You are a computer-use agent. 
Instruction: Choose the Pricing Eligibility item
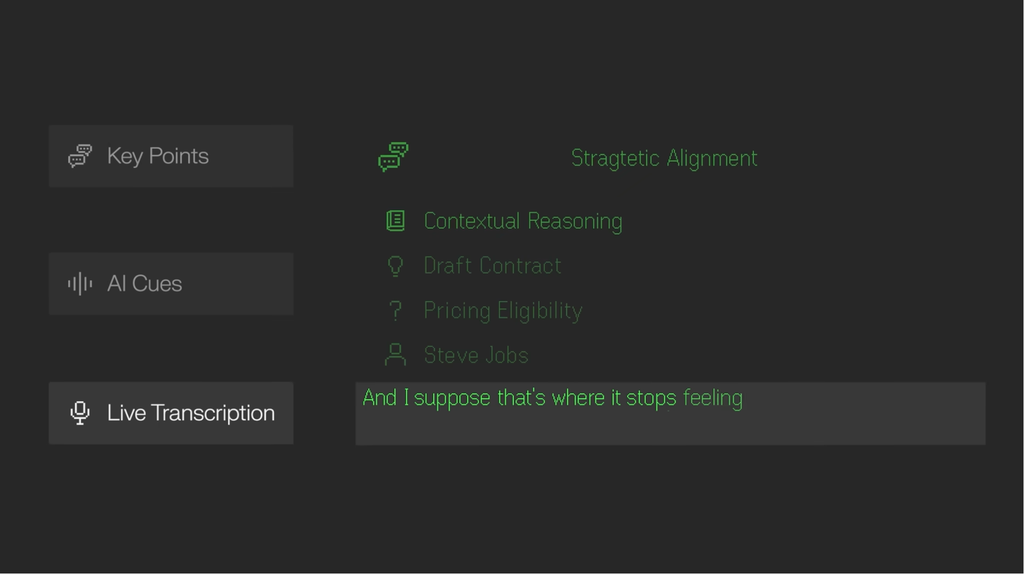pyautogui.click(x=503, y=311)
